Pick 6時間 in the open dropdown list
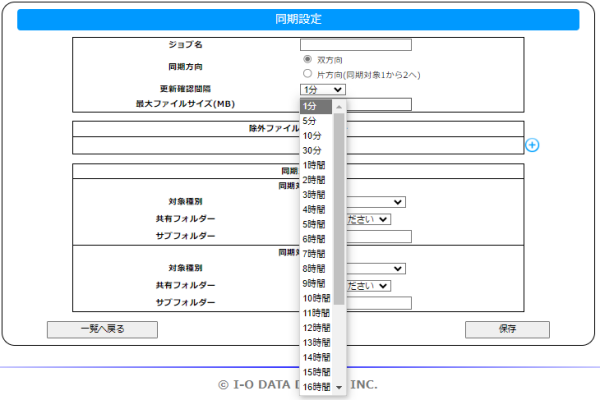600x400 pixels. [316, 239]
